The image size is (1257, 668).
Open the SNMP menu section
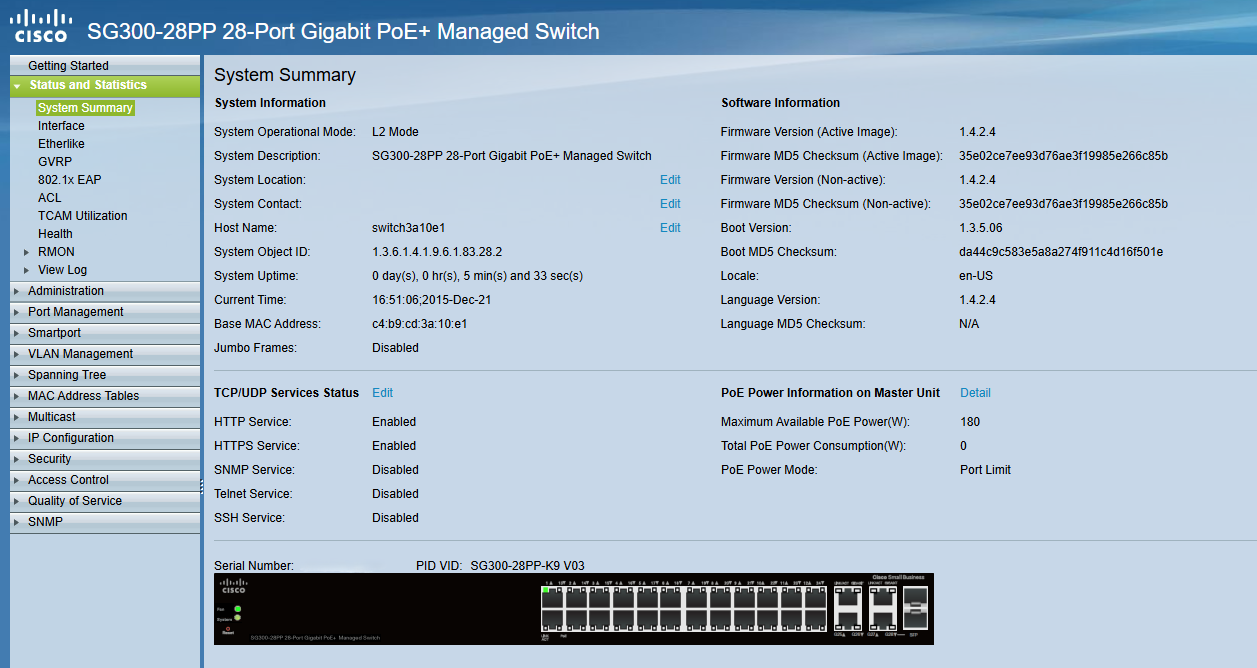tap(105, 522)
